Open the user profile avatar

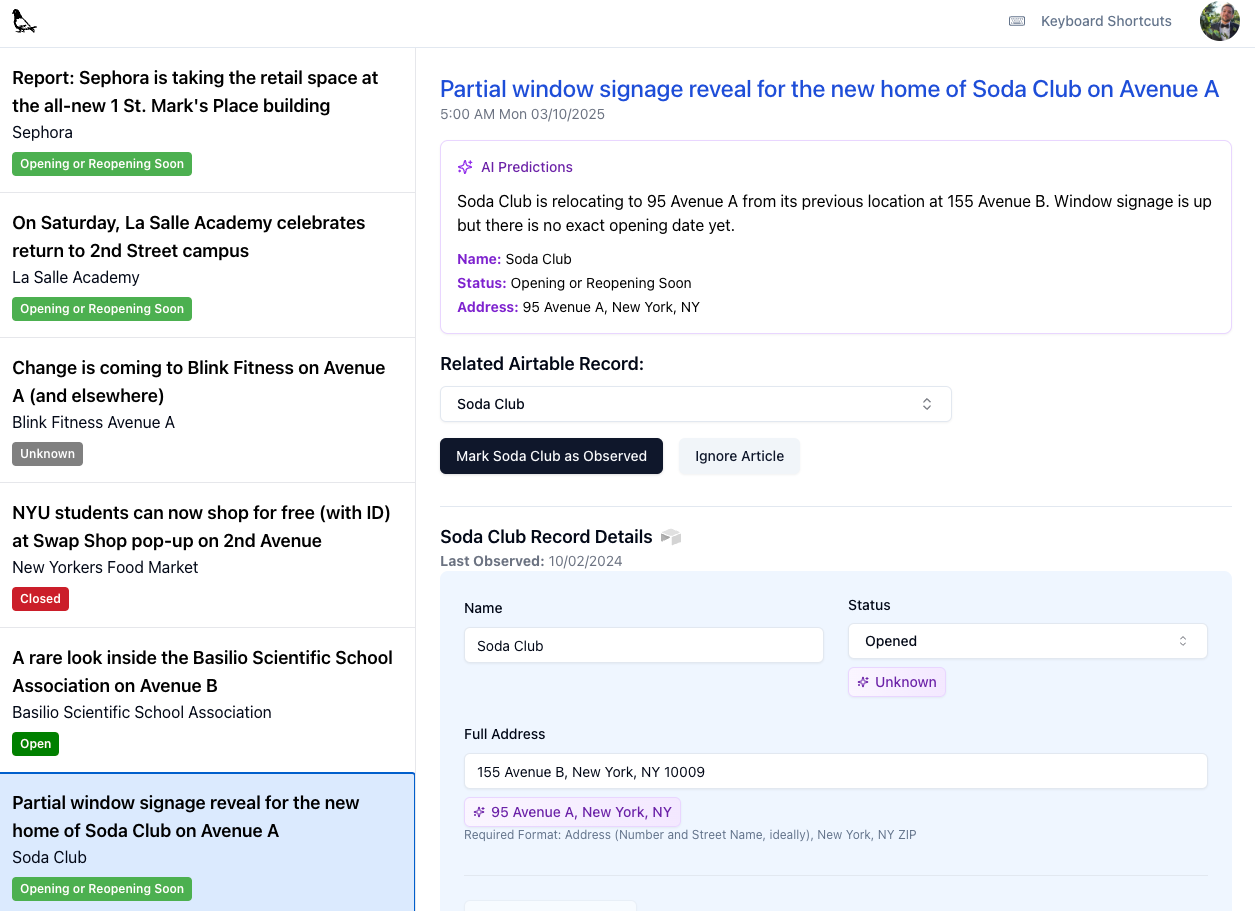(x=1220, y=21)
